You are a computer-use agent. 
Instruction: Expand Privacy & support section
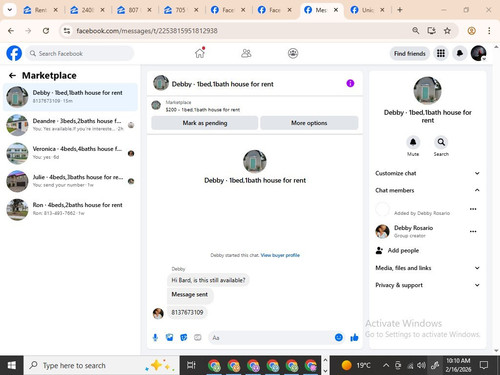[x=428, y=285]
